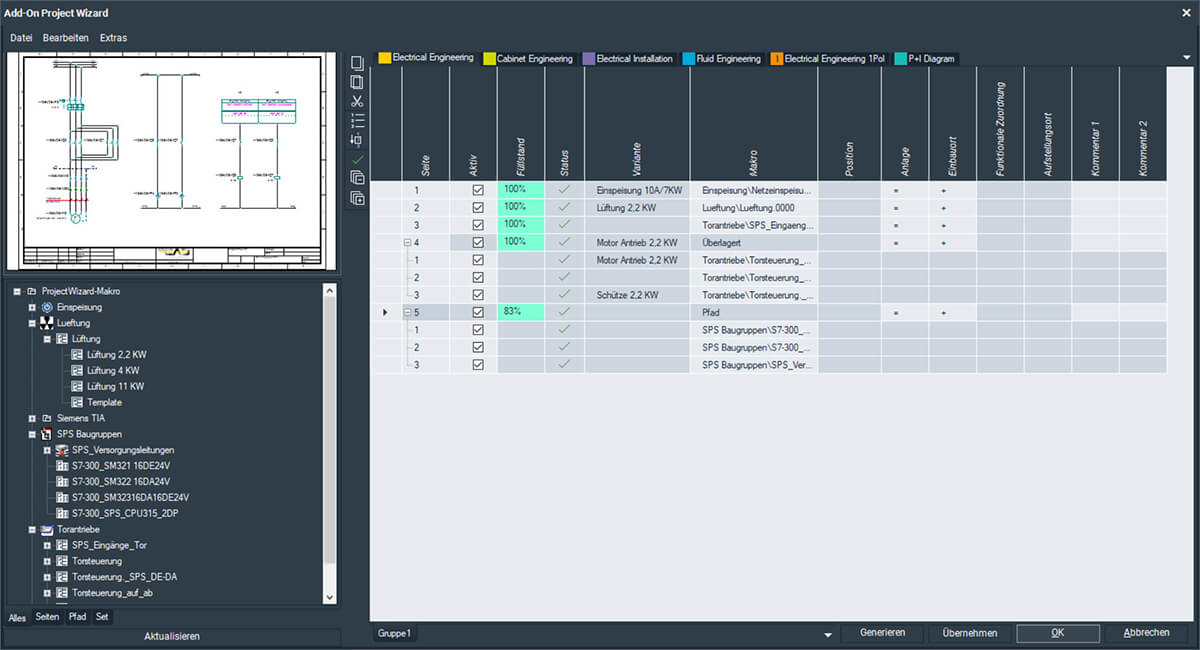This screenshot has height=650, width=1200.
Task: Click the SPS Baugruppen icon in tree
Action: (x=46, y=434)
